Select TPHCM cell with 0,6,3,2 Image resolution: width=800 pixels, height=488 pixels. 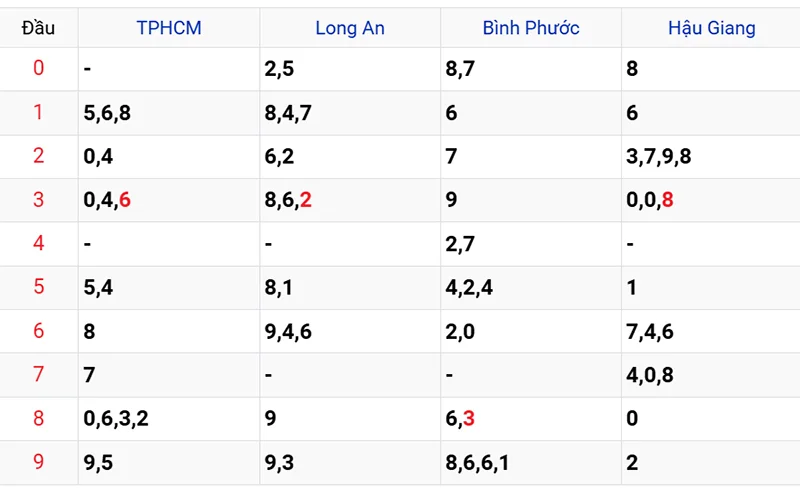click(x=116, y=419)
